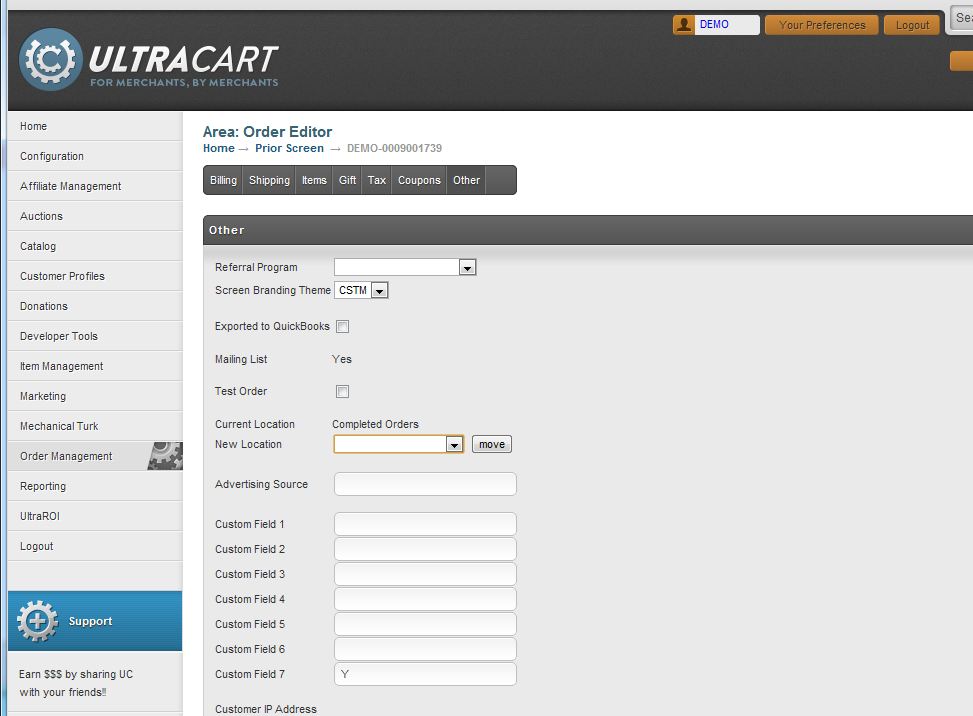
Task: Open UltraROI menu item
Action: click(95, 516)
